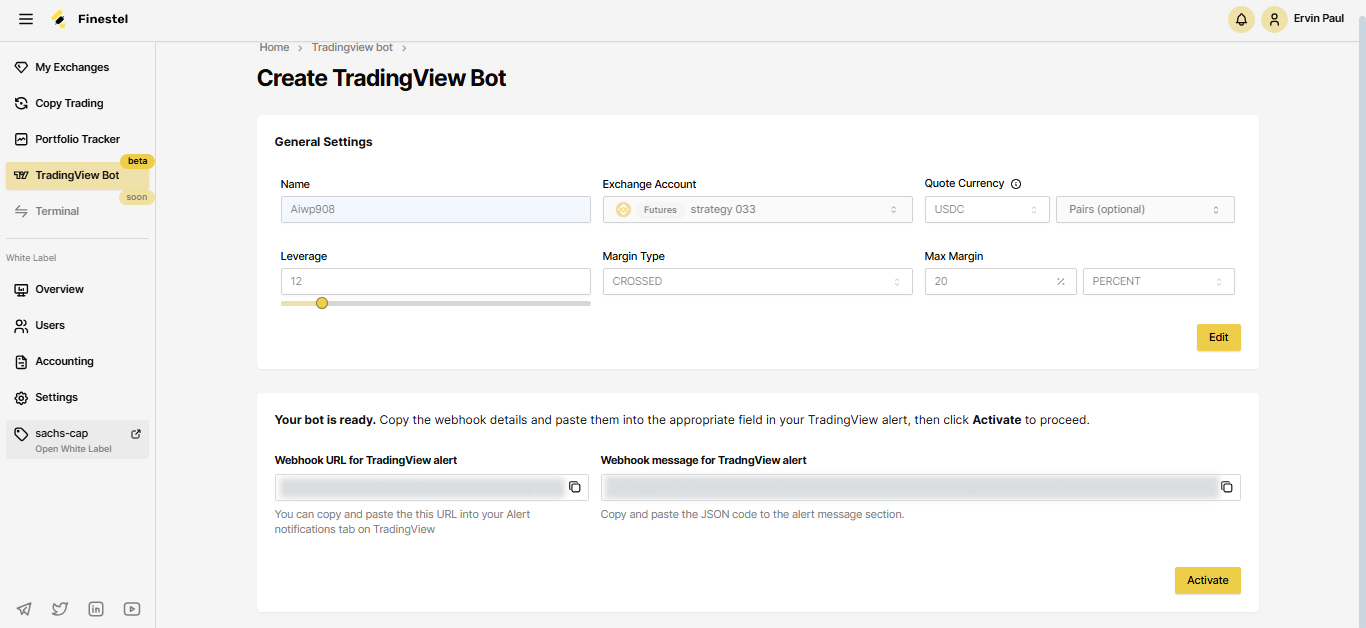1366x628 pixels.
Task: Open the Telegram social icon
Action: click(x=24, y=609)
